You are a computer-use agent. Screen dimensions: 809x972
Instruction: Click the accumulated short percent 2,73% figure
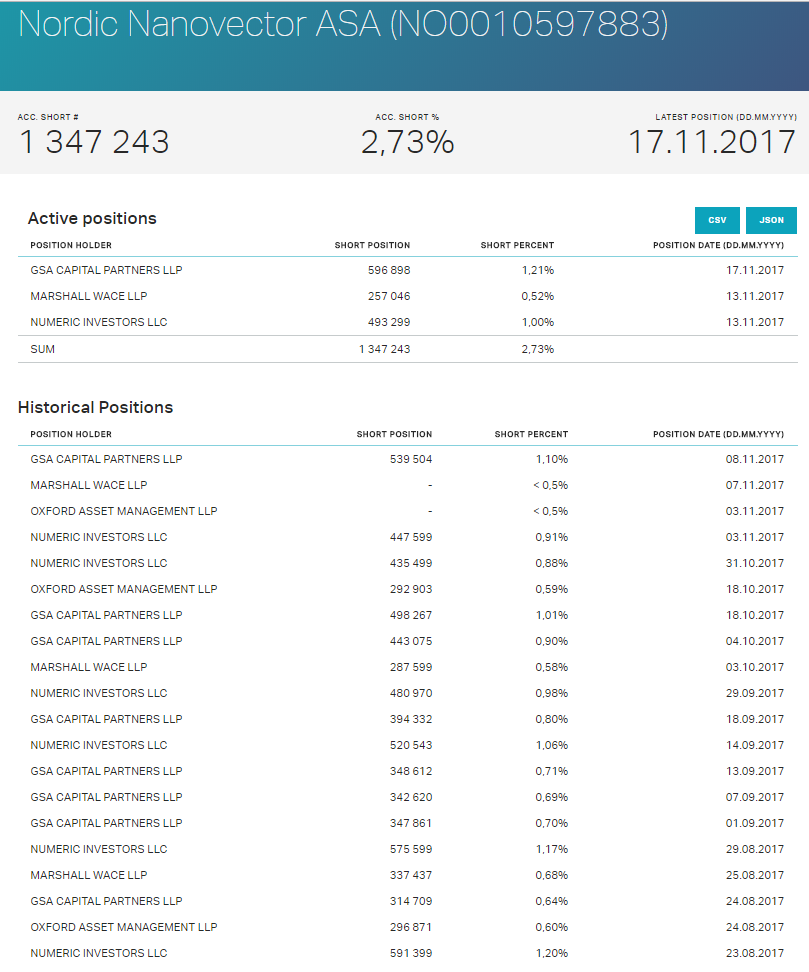point(407,142)
